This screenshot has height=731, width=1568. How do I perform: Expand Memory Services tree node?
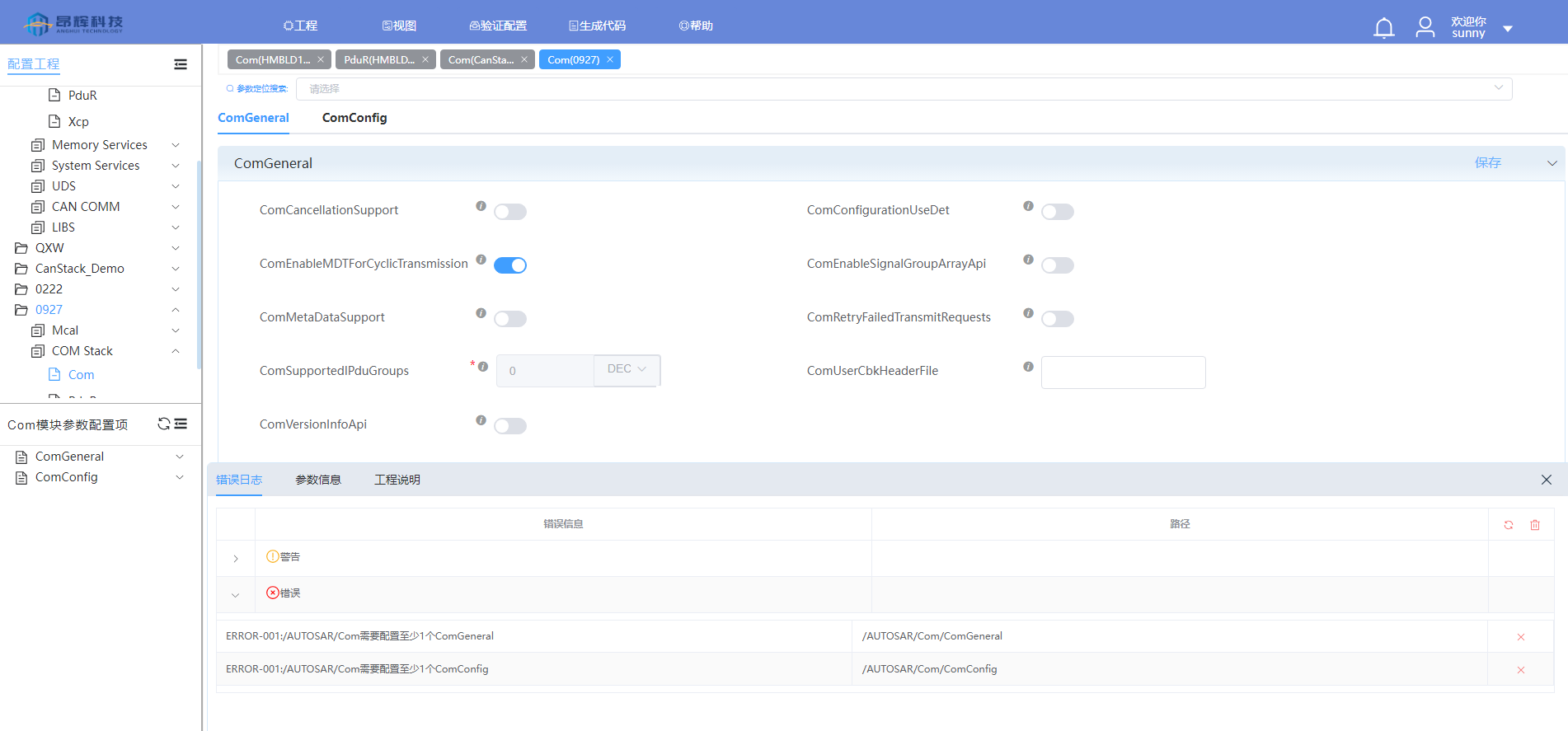click(x=176, y=145)
